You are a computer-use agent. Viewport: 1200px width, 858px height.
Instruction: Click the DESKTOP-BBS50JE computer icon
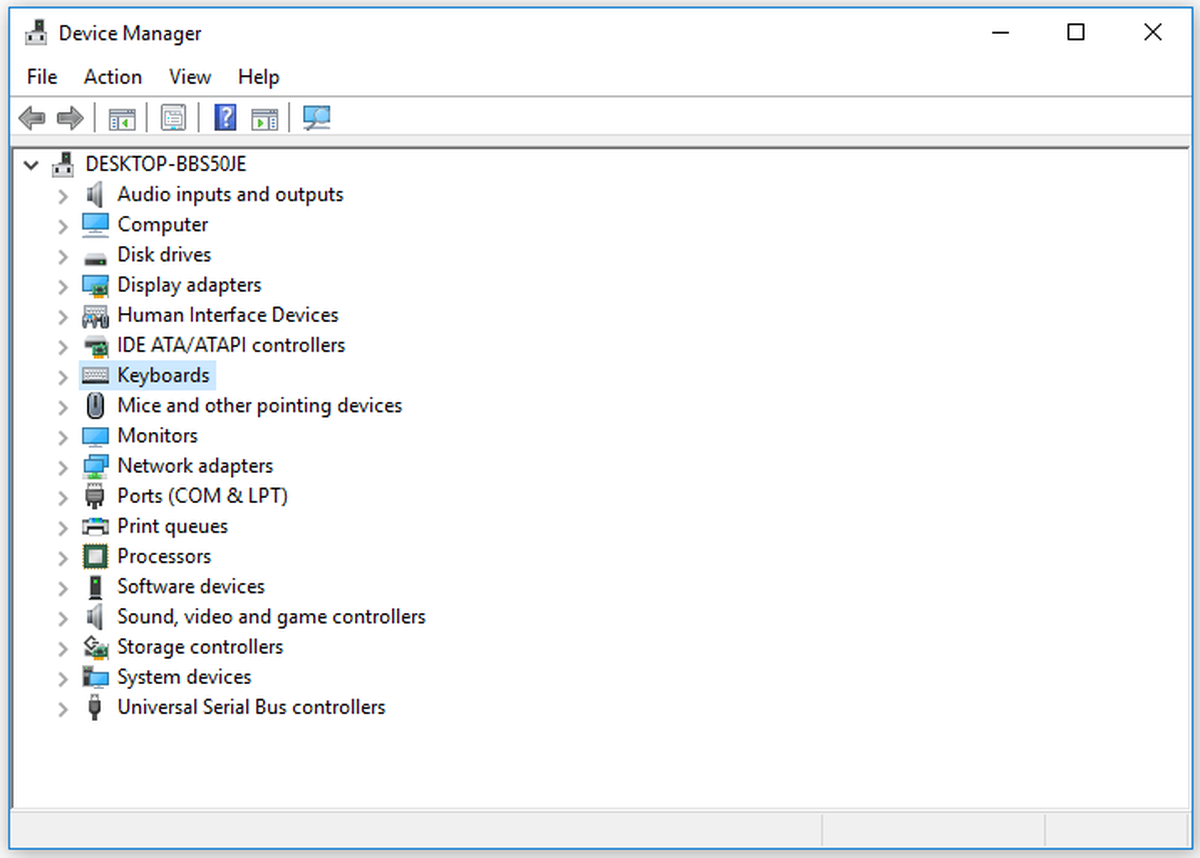click(63, 164)
